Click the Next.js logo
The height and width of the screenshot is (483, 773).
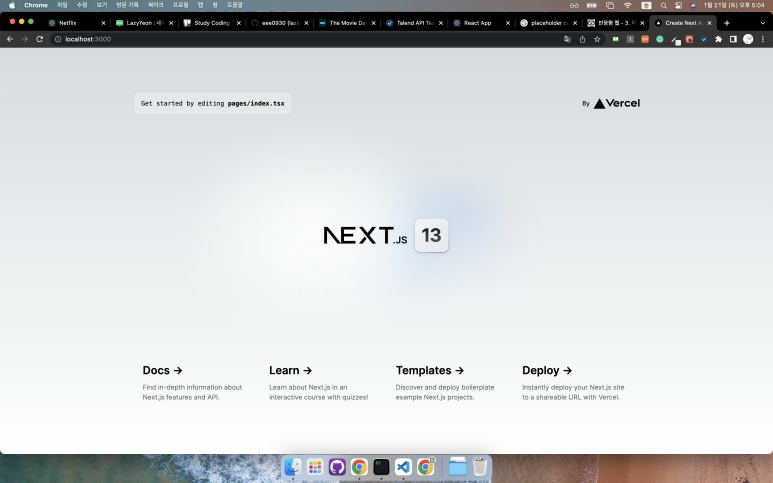(365, 235)
